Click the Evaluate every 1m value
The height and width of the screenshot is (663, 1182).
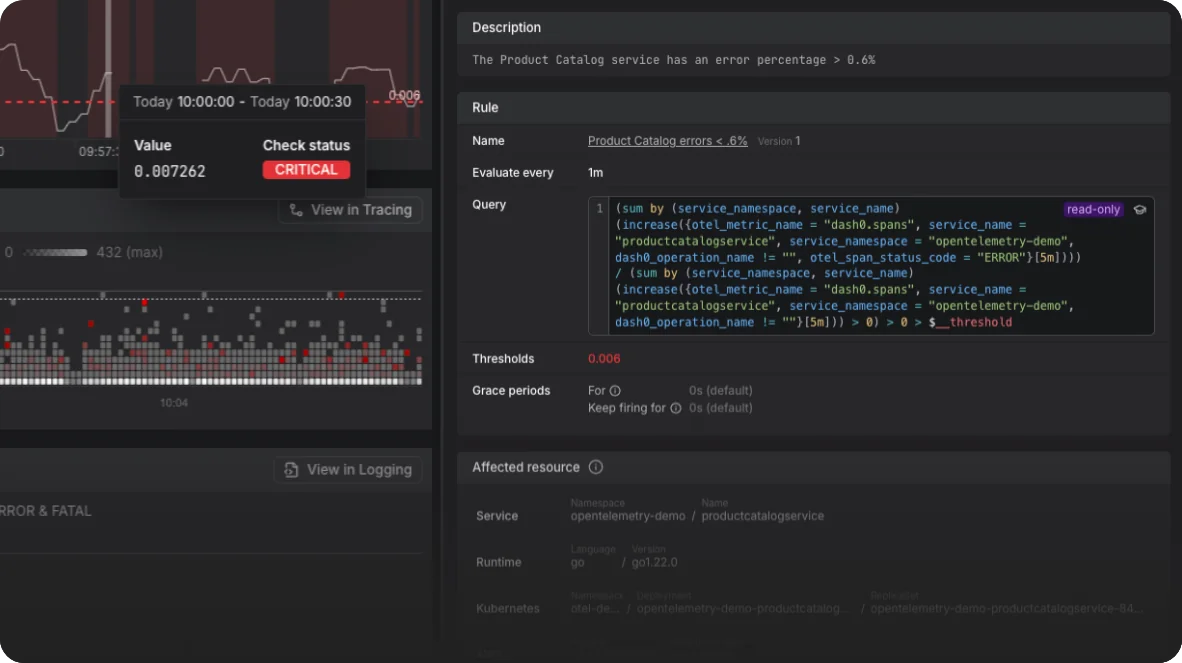pos(596,173)
